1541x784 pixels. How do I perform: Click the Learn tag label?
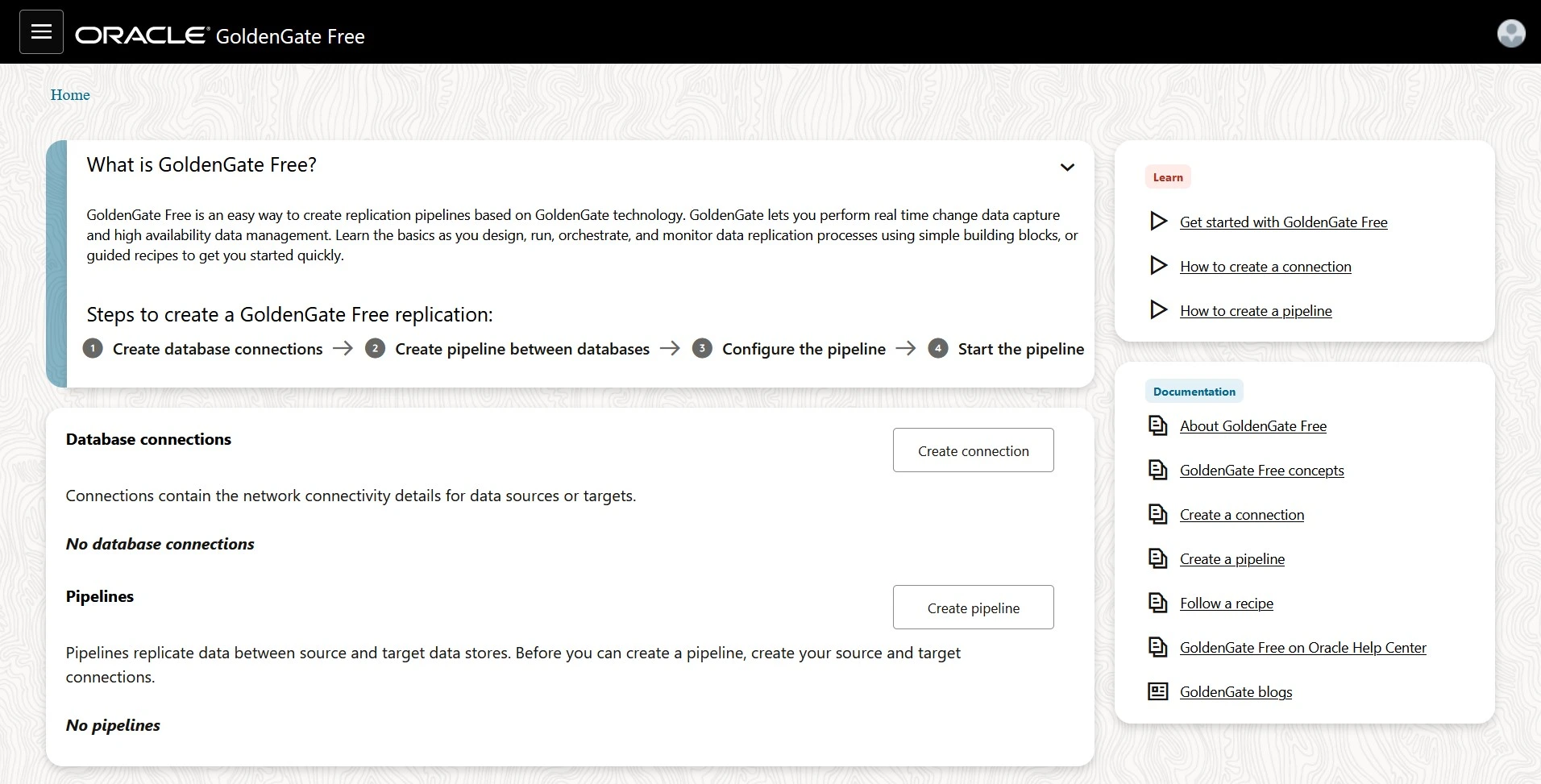tap(1168, 177)
